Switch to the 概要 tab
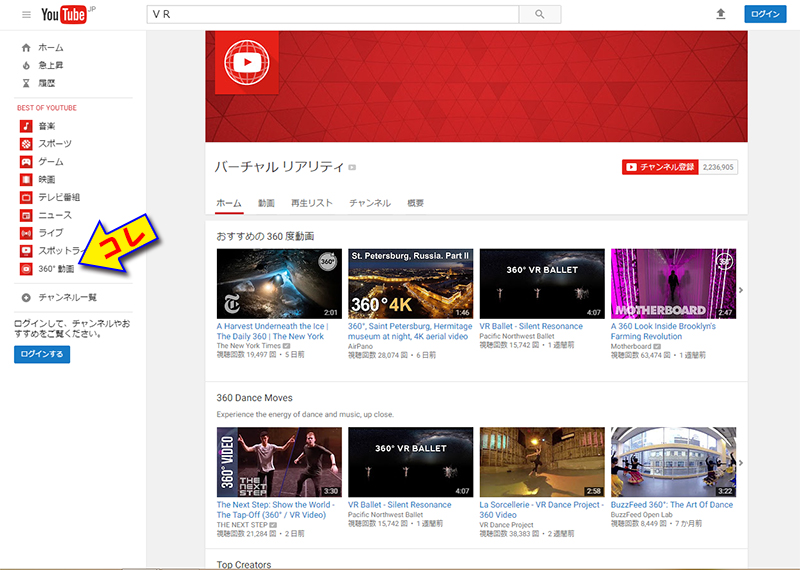Viewport: 800px width, 570px height. pyautogui.click(x=415, y=203)
